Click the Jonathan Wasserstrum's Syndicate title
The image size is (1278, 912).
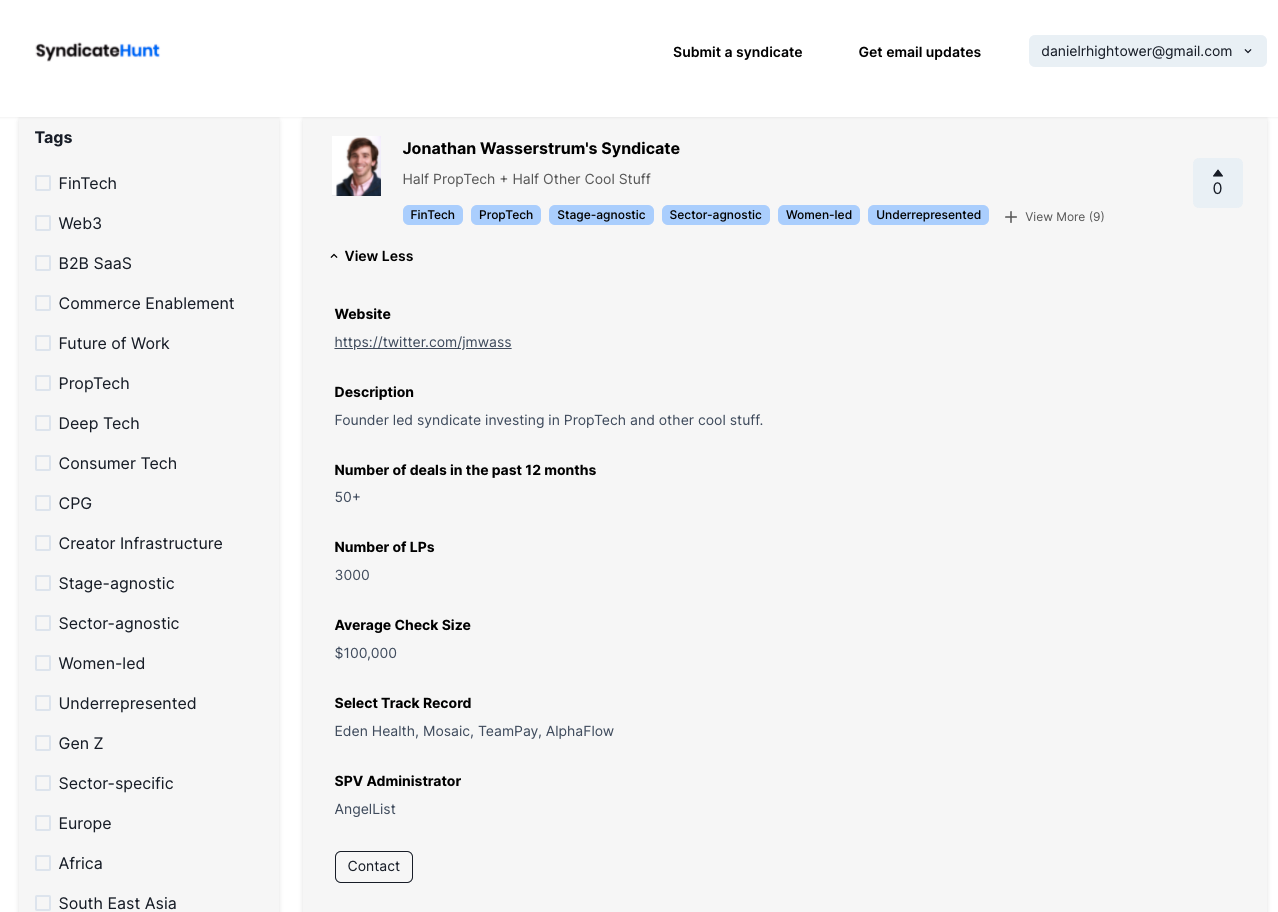[541, 148]
